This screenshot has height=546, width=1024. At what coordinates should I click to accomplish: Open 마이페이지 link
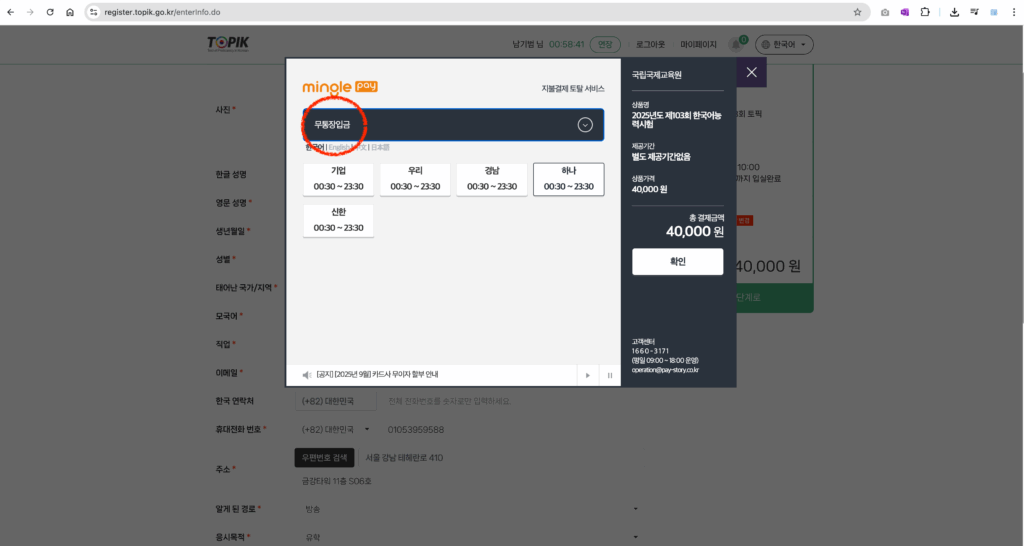point(698,44)
